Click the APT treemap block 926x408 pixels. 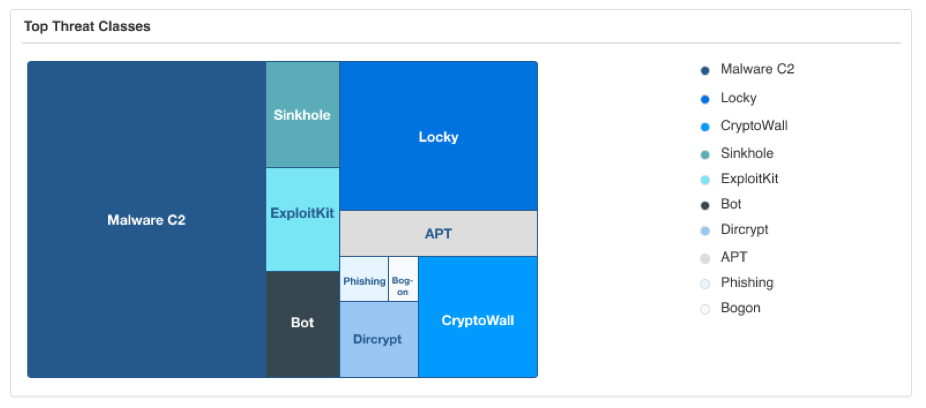(438, 234)
